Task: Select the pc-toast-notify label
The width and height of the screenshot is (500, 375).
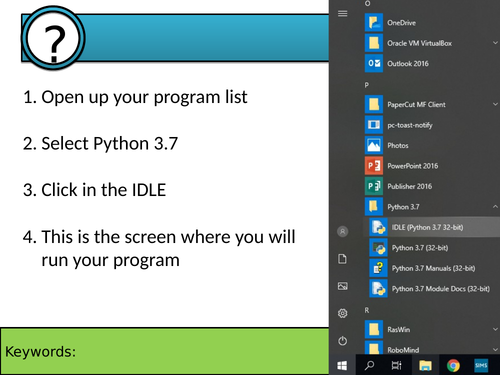Action: coord(410,125)
